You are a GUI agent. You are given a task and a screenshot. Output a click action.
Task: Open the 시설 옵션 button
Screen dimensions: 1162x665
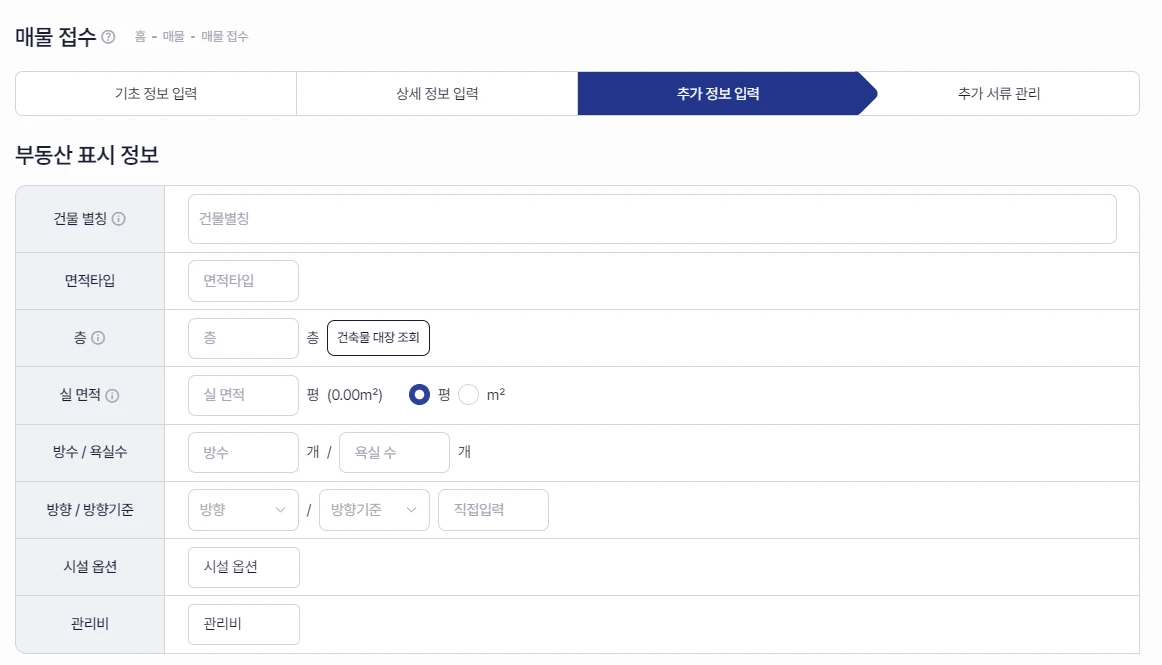[244, 567]
